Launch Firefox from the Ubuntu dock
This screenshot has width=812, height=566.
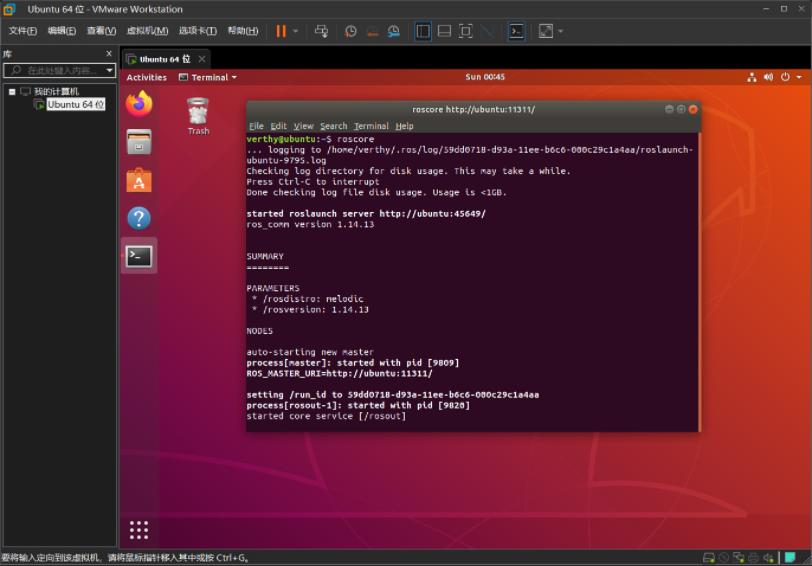139,104
